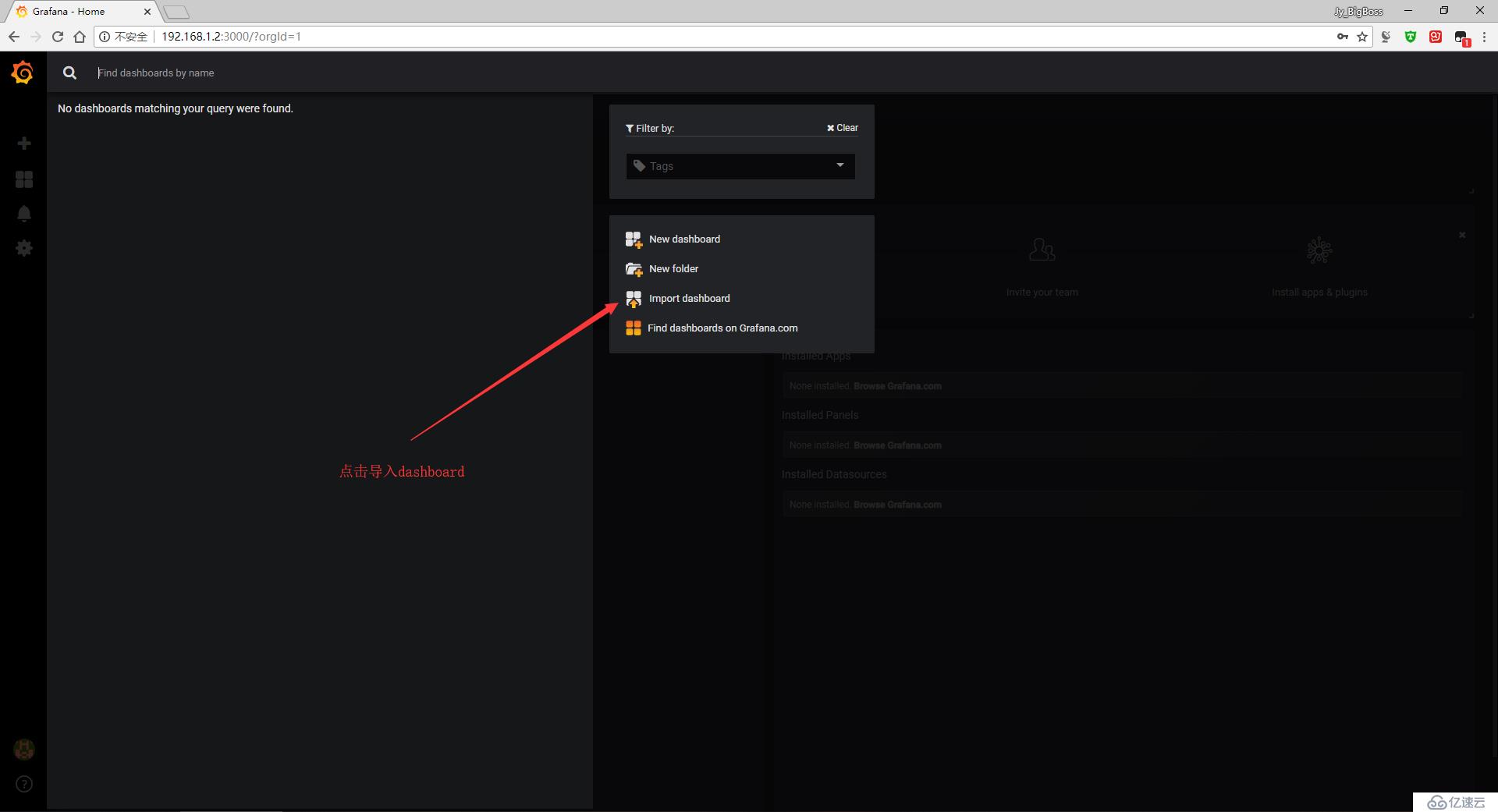This screenshot has height=812, width=1498.
Task: Dismiss the getting started panel with X
Action: [1462, 235]
